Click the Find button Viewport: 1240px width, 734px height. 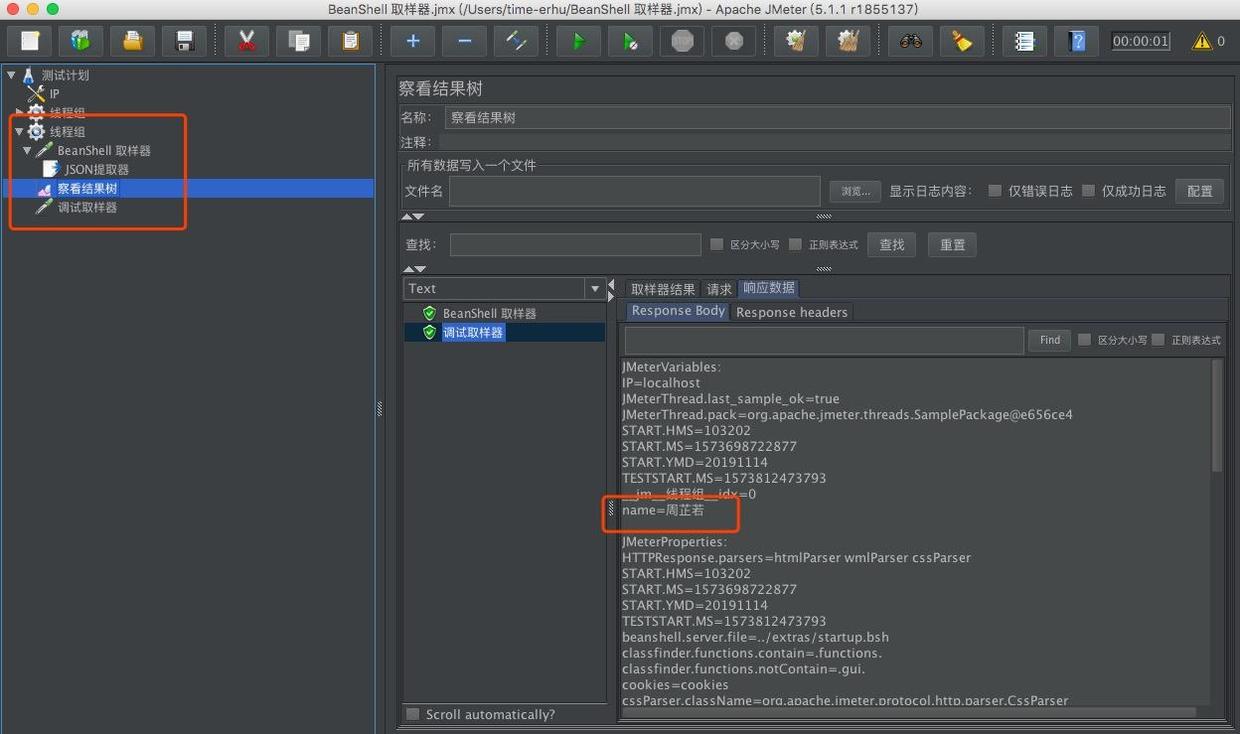pyautogui.click(x=1049, y=340)
